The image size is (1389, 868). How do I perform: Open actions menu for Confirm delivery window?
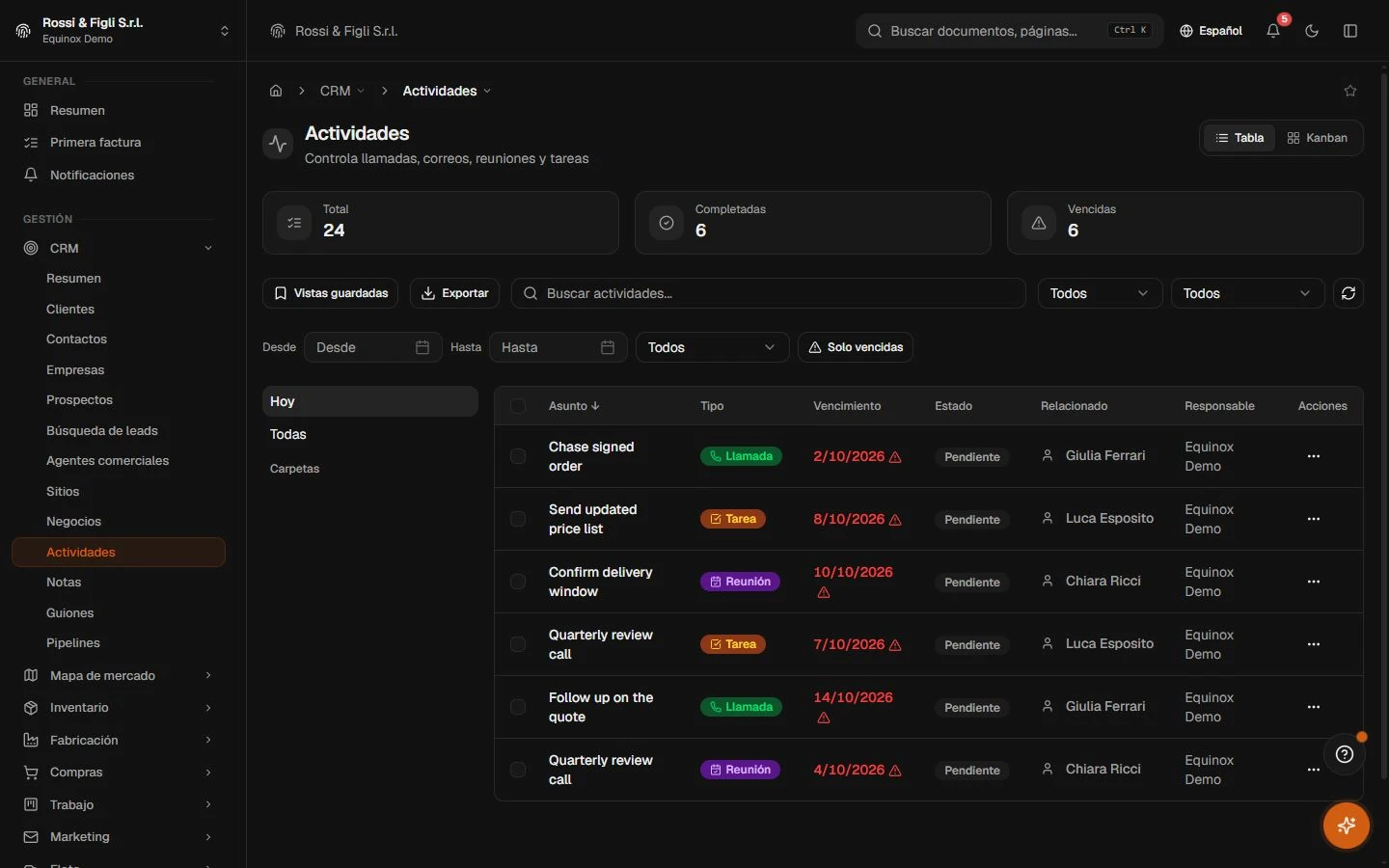[1313, 582]
